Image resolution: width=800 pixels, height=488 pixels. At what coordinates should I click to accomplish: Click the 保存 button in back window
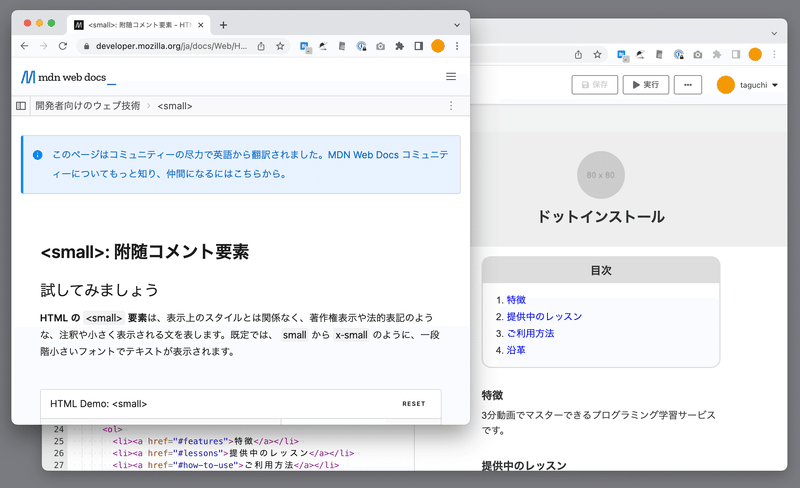click(x=595, y=85)
